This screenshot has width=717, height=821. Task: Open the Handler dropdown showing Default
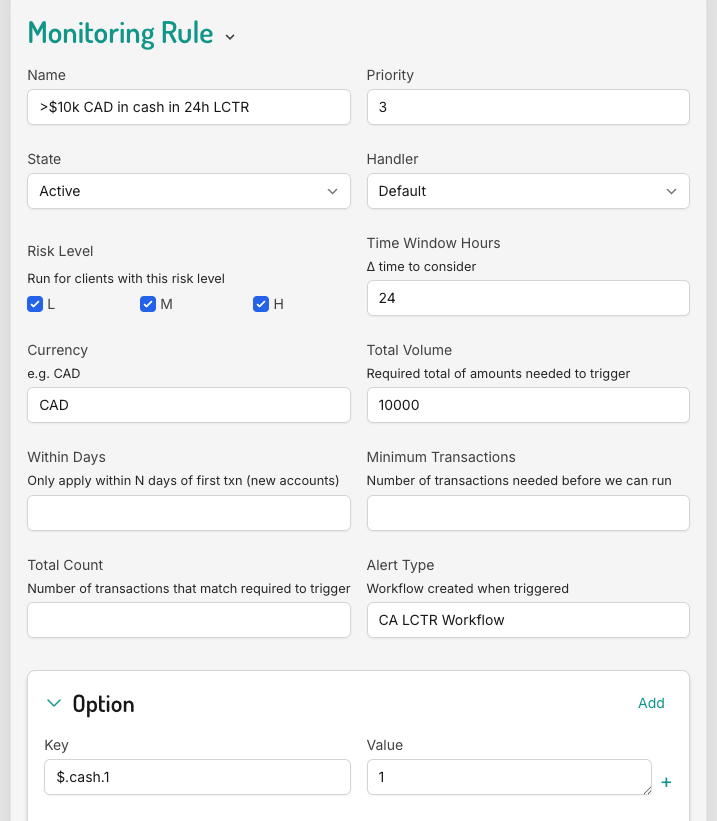[x=528, y=191]
